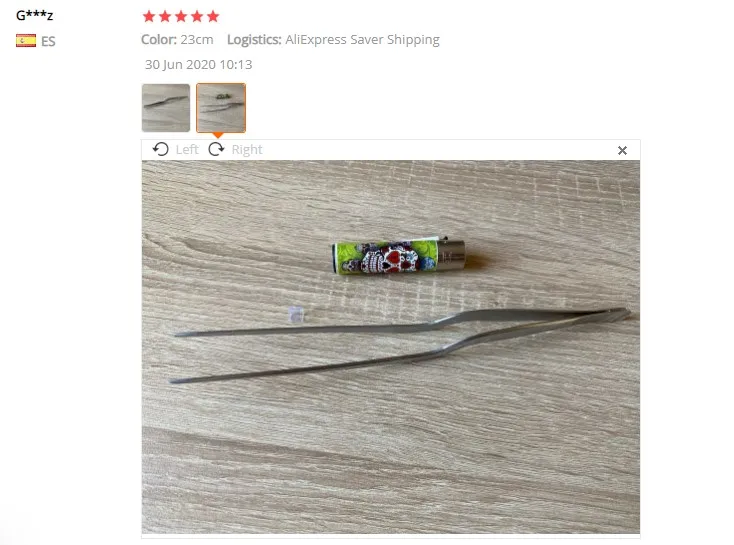Click the small plastic cap in the photo
This screenshot has width=734, height=545.
tap(295, 314)
